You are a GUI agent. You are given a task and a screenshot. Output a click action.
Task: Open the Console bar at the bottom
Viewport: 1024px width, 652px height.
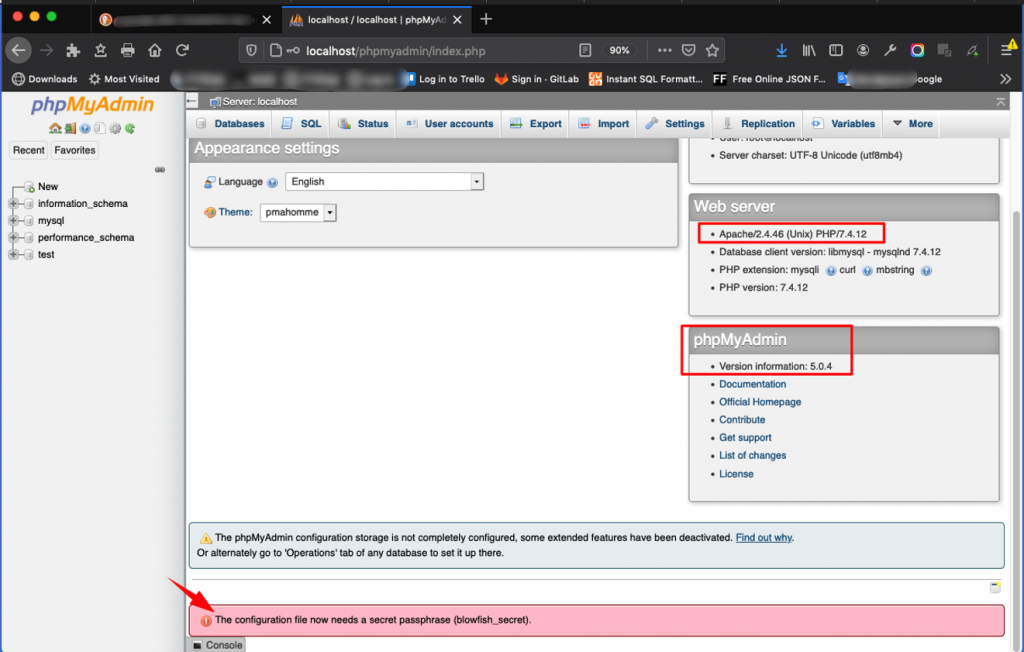point(218,645)
